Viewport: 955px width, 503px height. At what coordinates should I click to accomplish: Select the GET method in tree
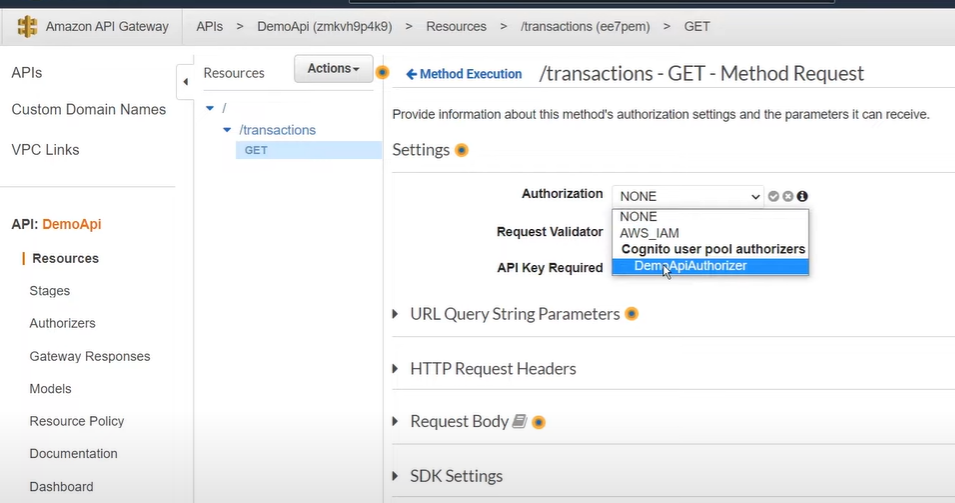coord(308,150)
